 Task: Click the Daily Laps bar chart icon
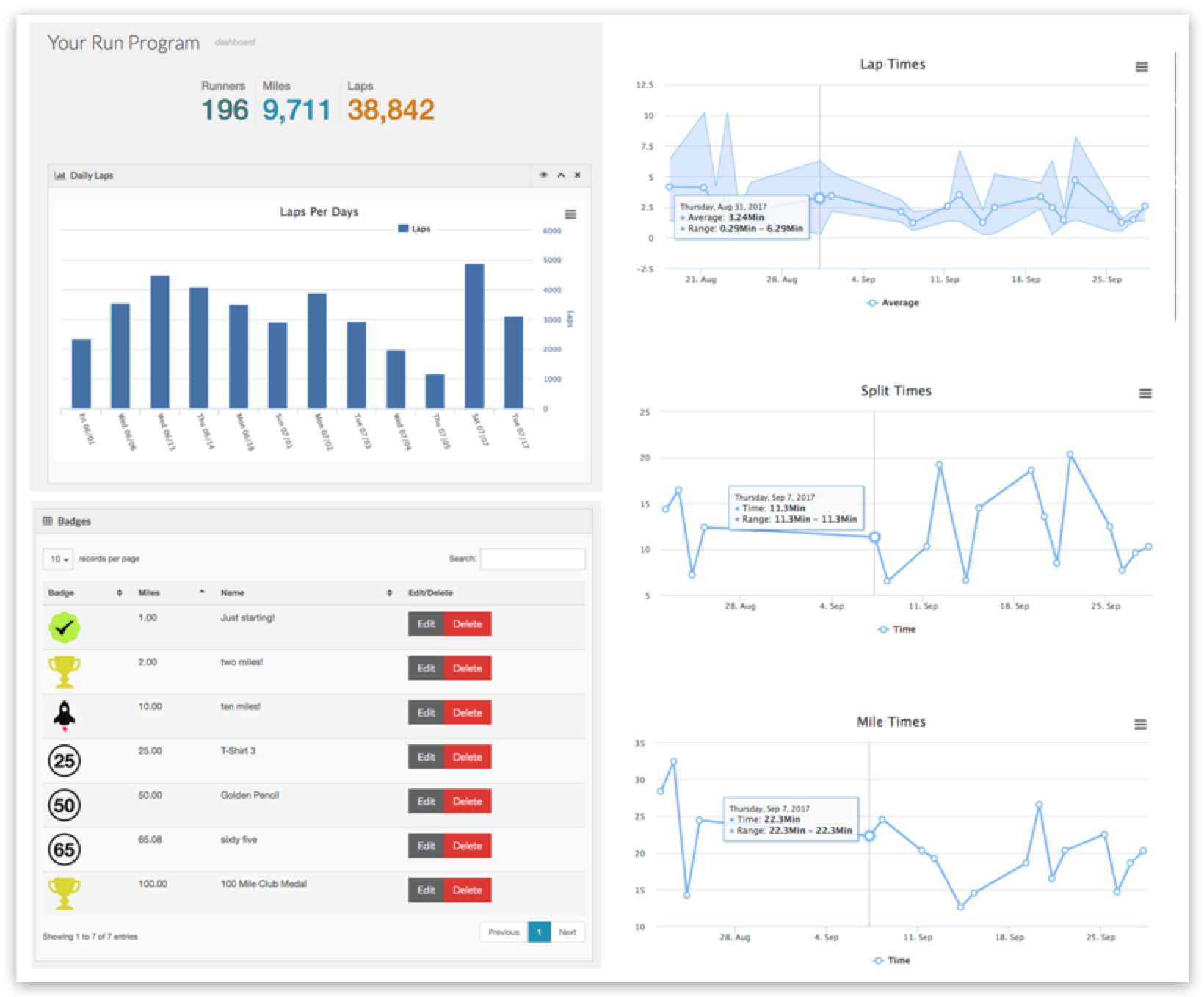point(60,175)
